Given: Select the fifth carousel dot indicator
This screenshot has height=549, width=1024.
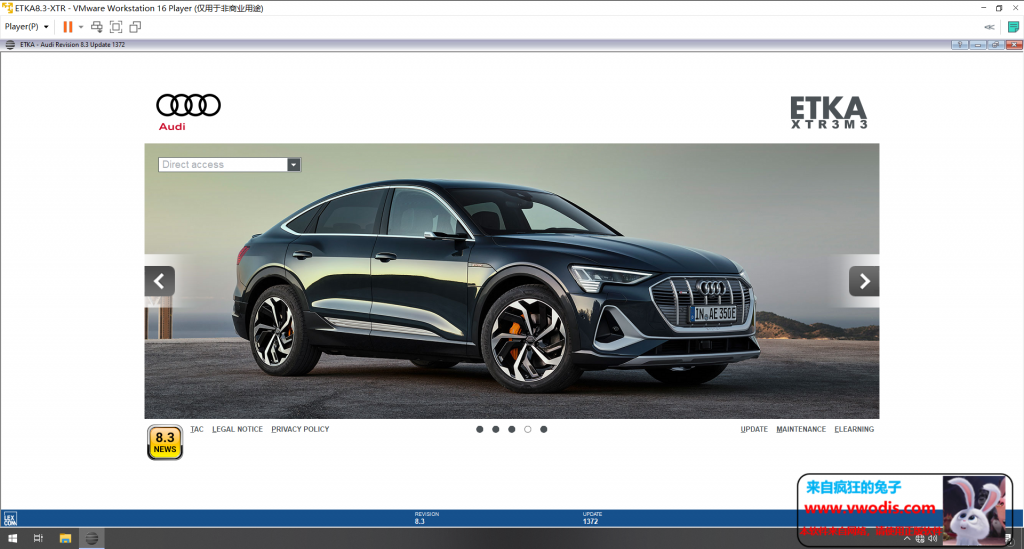Looking at the screenshot, I should 544,429.
